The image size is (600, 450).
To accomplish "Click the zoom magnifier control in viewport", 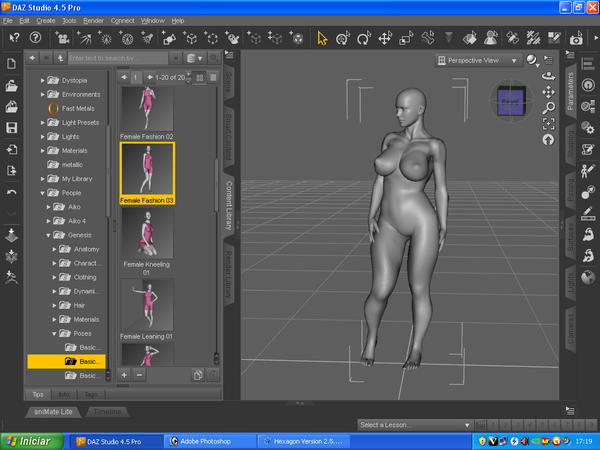I will 549,107.
